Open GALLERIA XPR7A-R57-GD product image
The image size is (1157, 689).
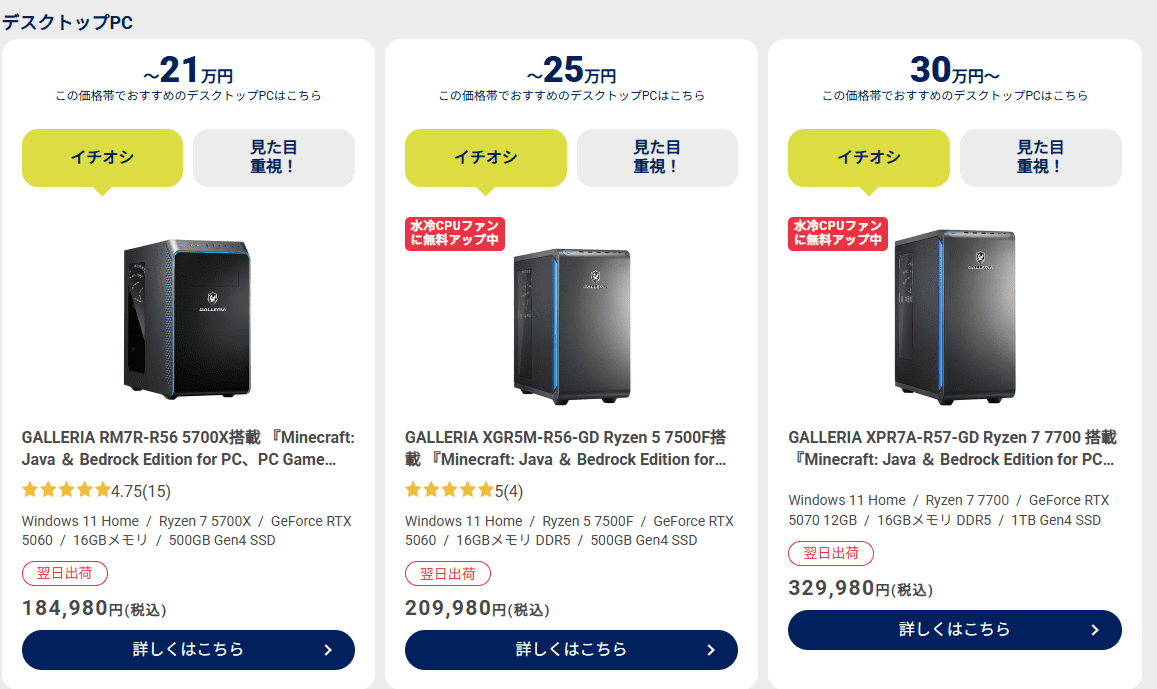coord(955,317)
